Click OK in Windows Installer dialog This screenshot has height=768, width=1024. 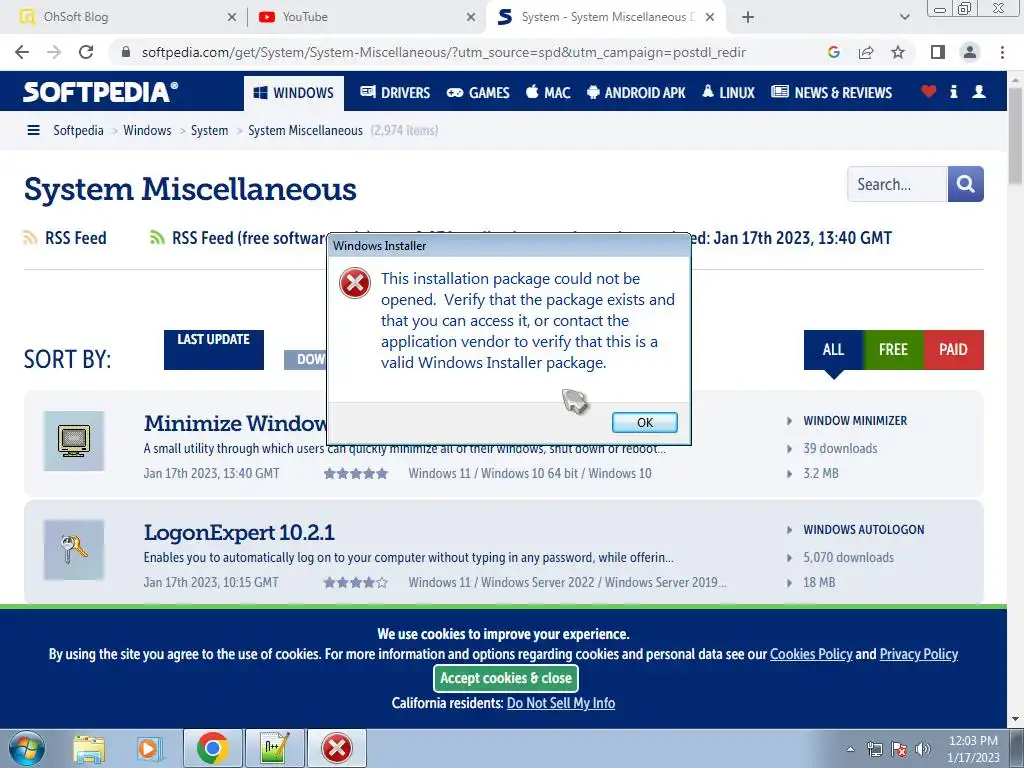[645, 423]
